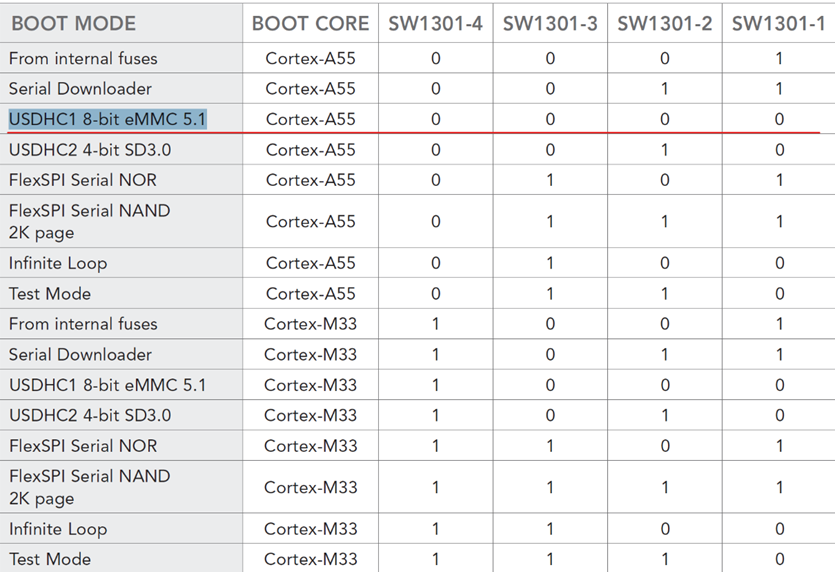This screenshot has height=572, width=835.
Task: Click Serial Downloader in Cortex-A55 section
Action: tap(81, 89)
